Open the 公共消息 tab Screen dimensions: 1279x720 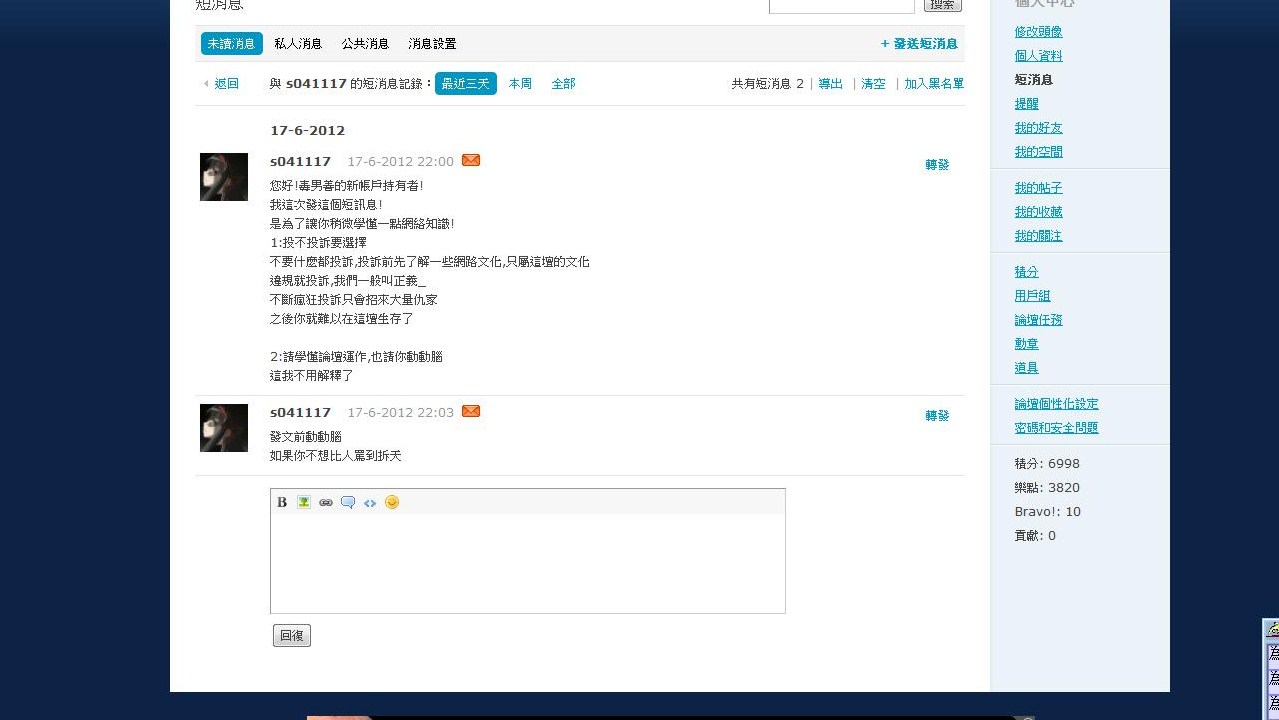(365, 44)
